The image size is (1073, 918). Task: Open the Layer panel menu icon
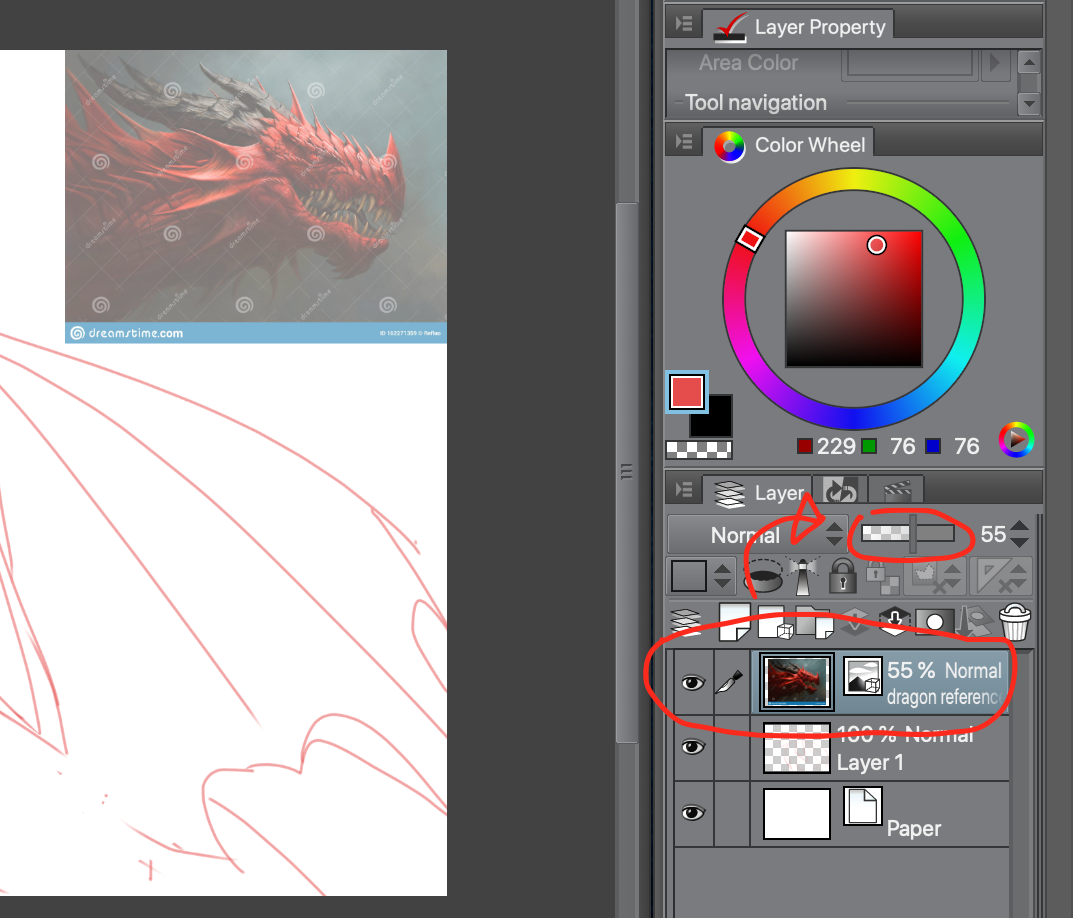pyautogui.click(x=684, y=489)
